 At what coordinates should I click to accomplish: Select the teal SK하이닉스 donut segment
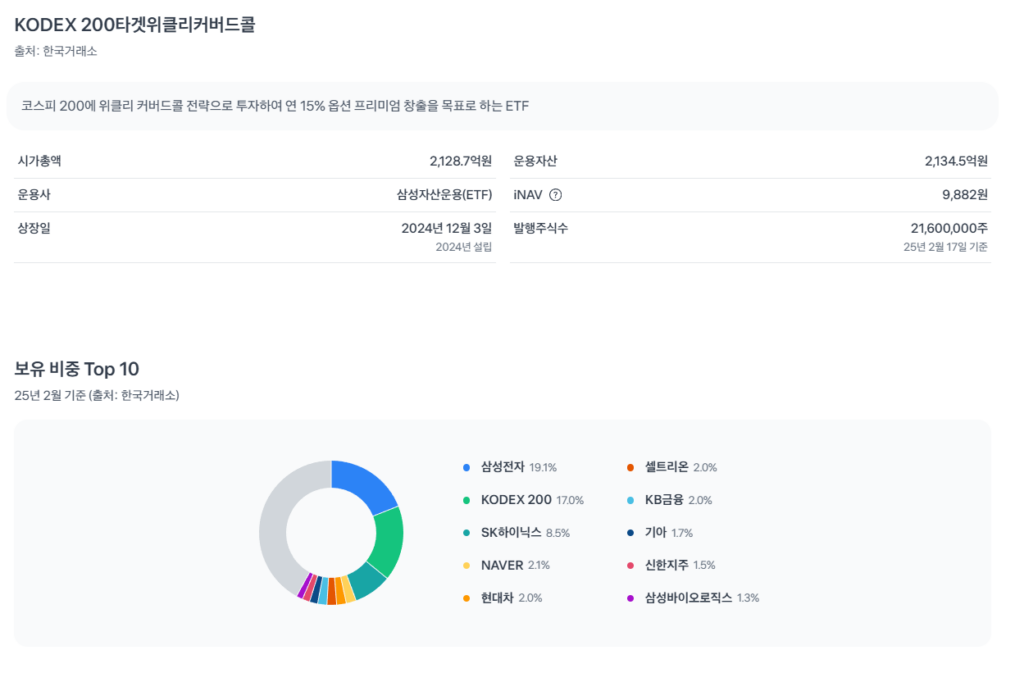click(x=367, y=580)
